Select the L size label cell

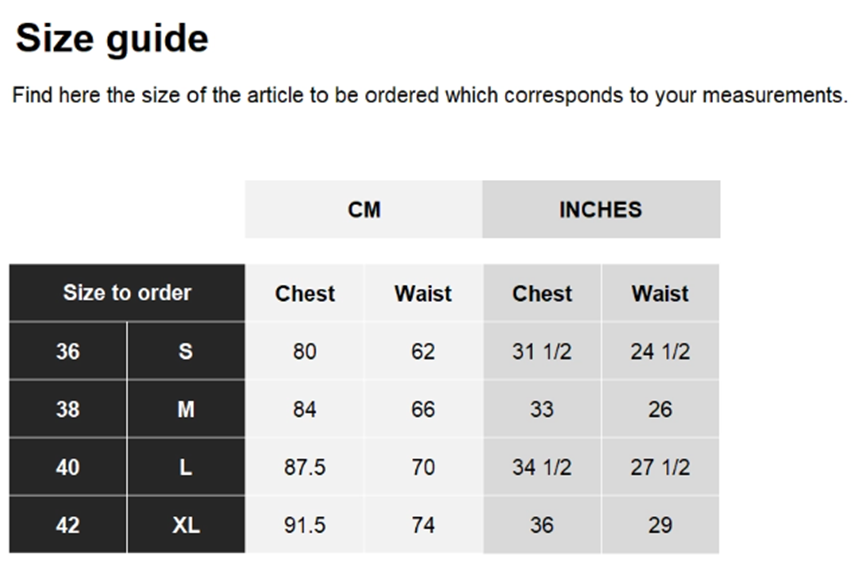click(186, 467)
